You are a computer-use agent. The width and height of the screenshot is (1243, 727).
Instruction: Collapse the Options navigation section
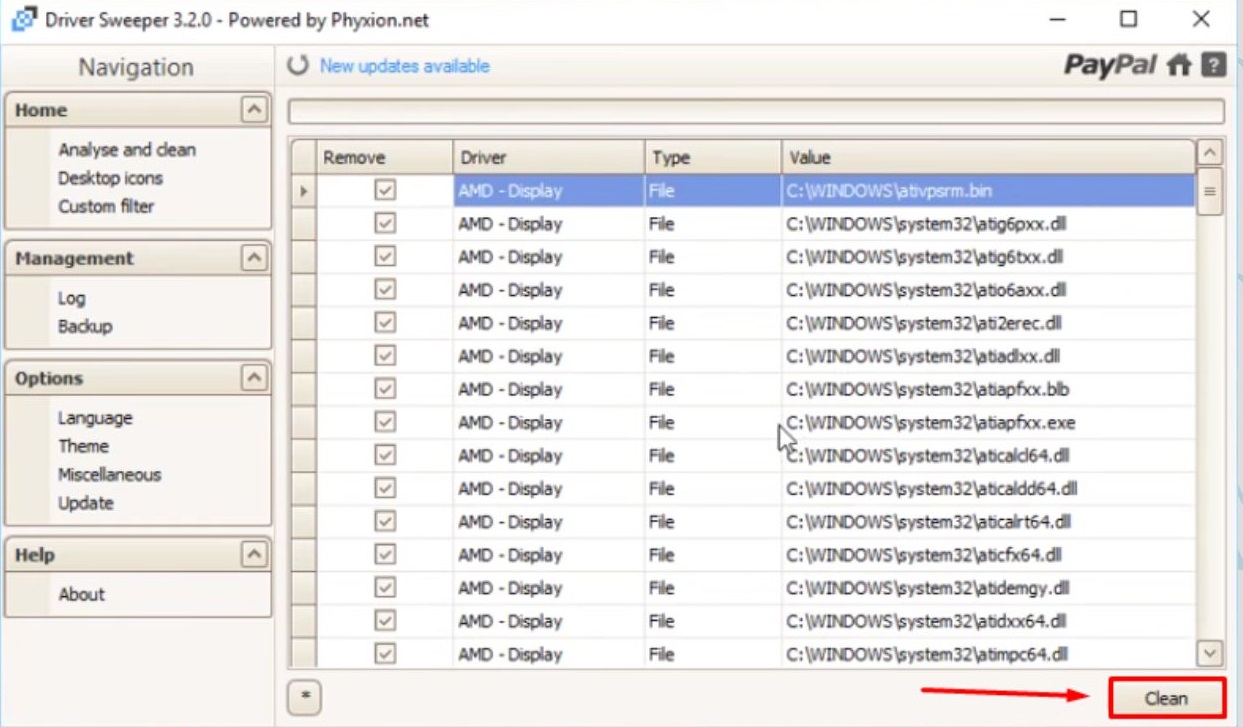pos(254,378)
